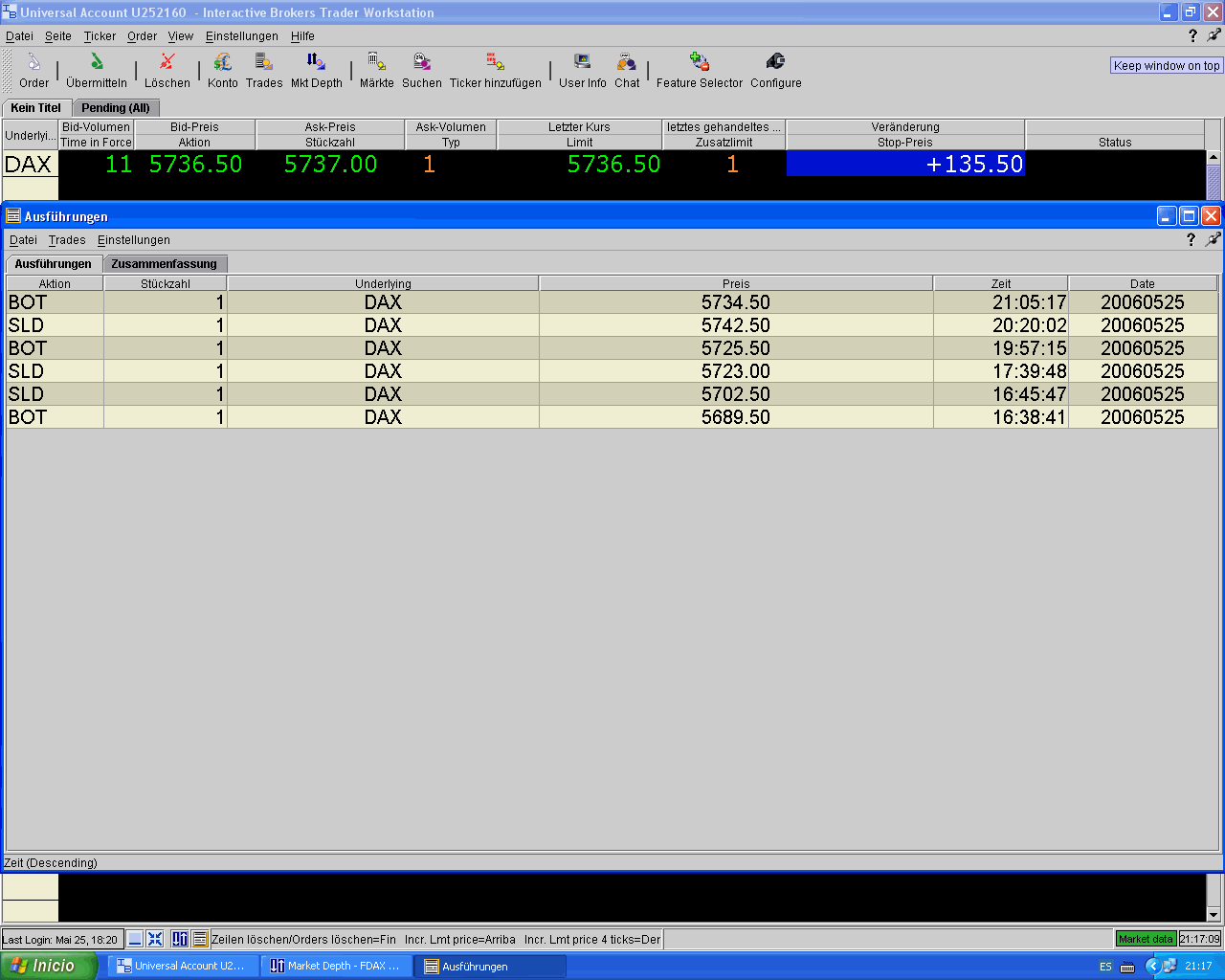
Task: Select the Ausführungen tab
Action: 54,264
